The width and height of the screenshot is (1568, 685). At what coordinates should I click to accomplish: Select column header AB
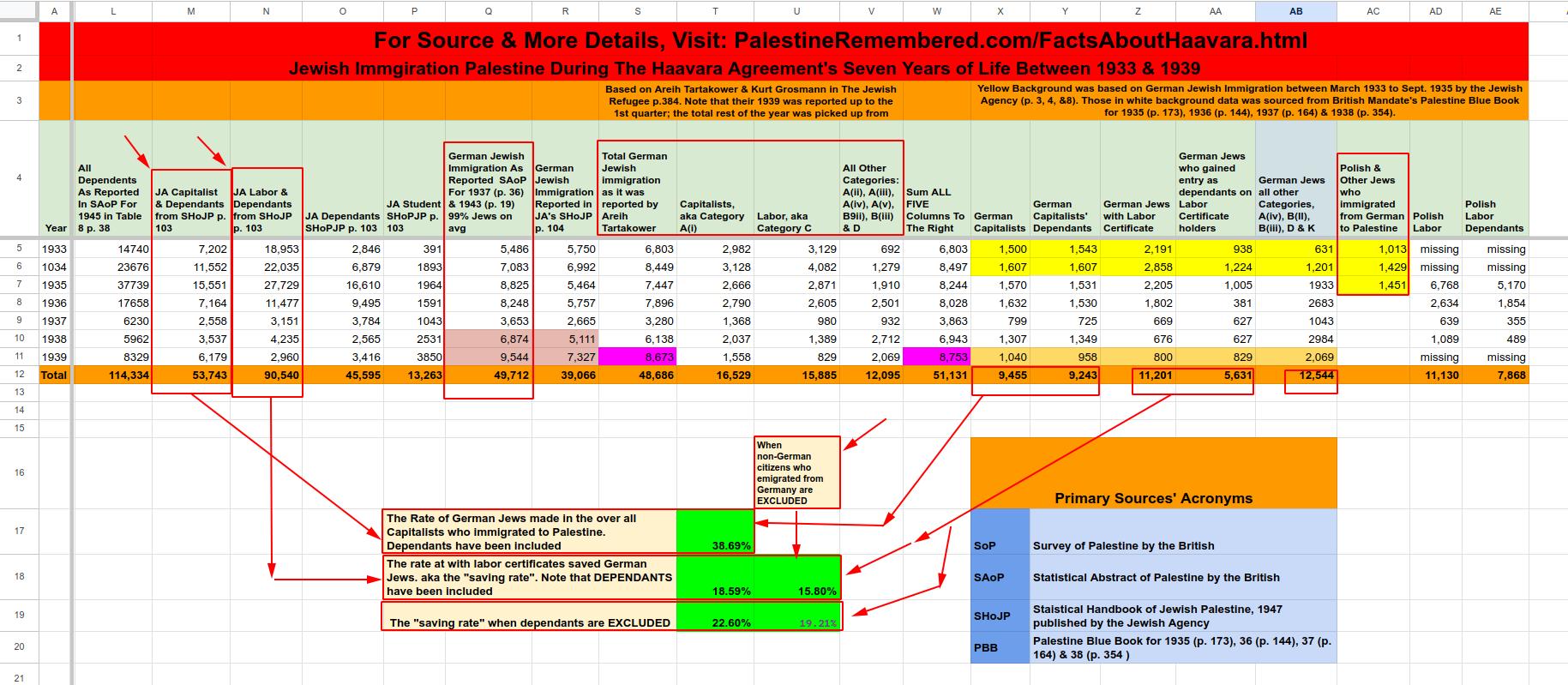[x=1295, y=11]
